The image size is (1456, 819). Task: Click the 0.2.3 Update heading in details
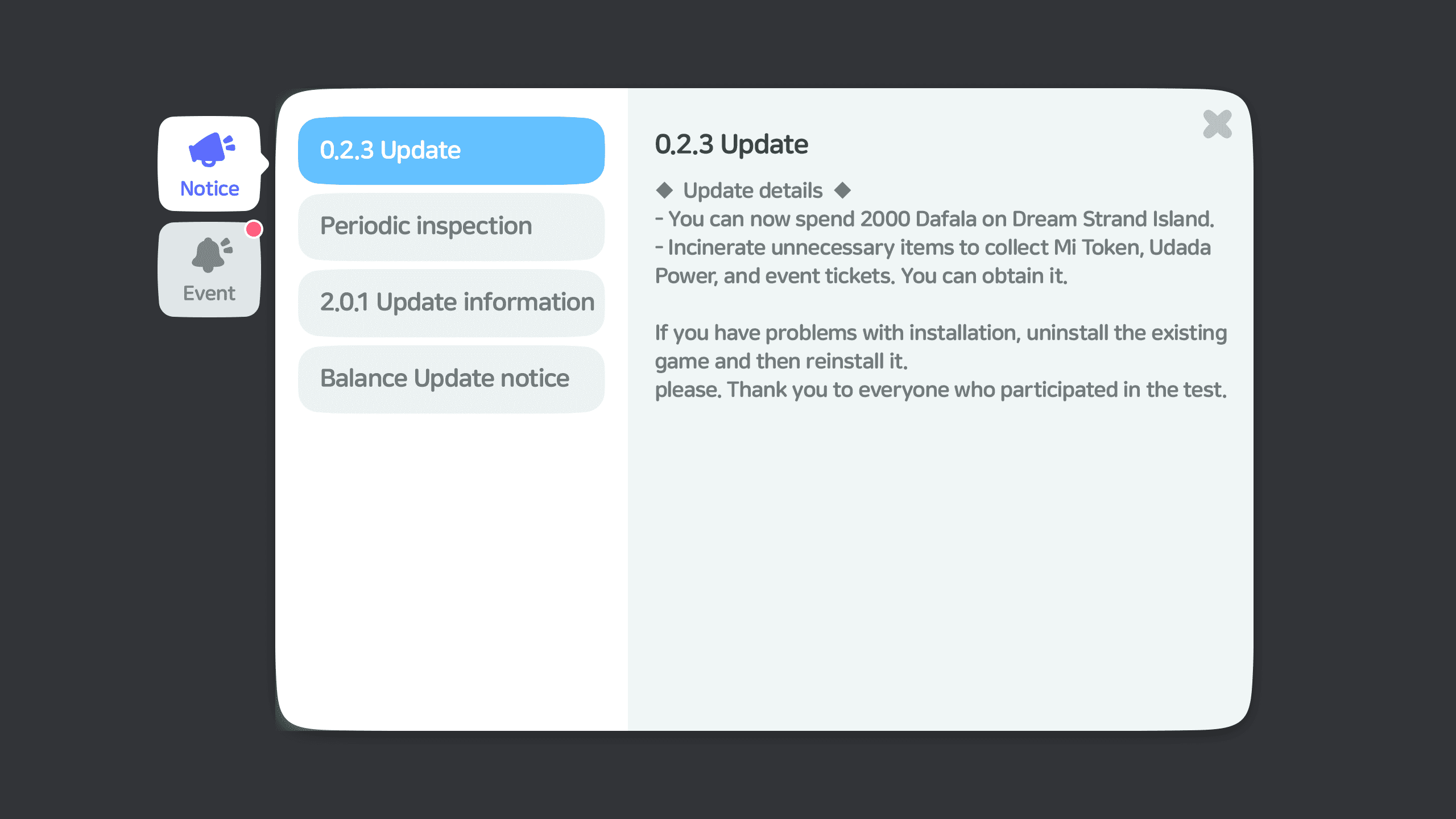tap(731, 144)
